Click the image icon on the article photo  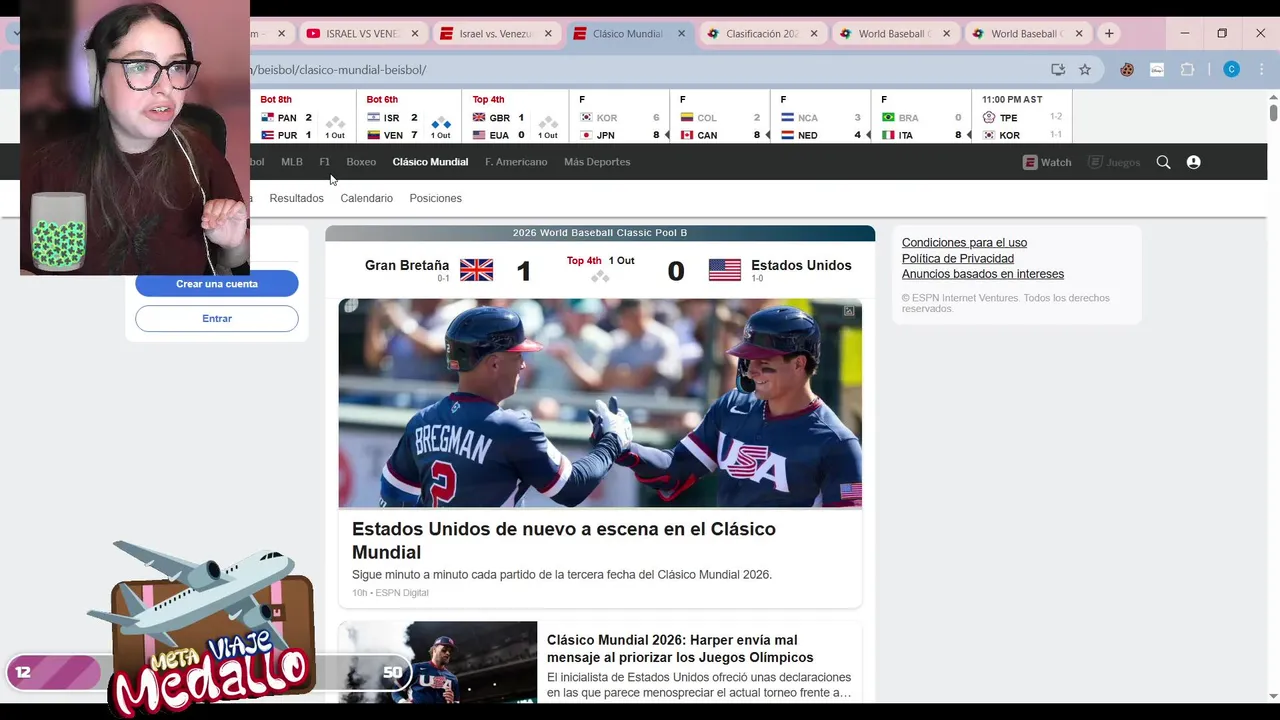pyautogui.click(x=849, y=311)
